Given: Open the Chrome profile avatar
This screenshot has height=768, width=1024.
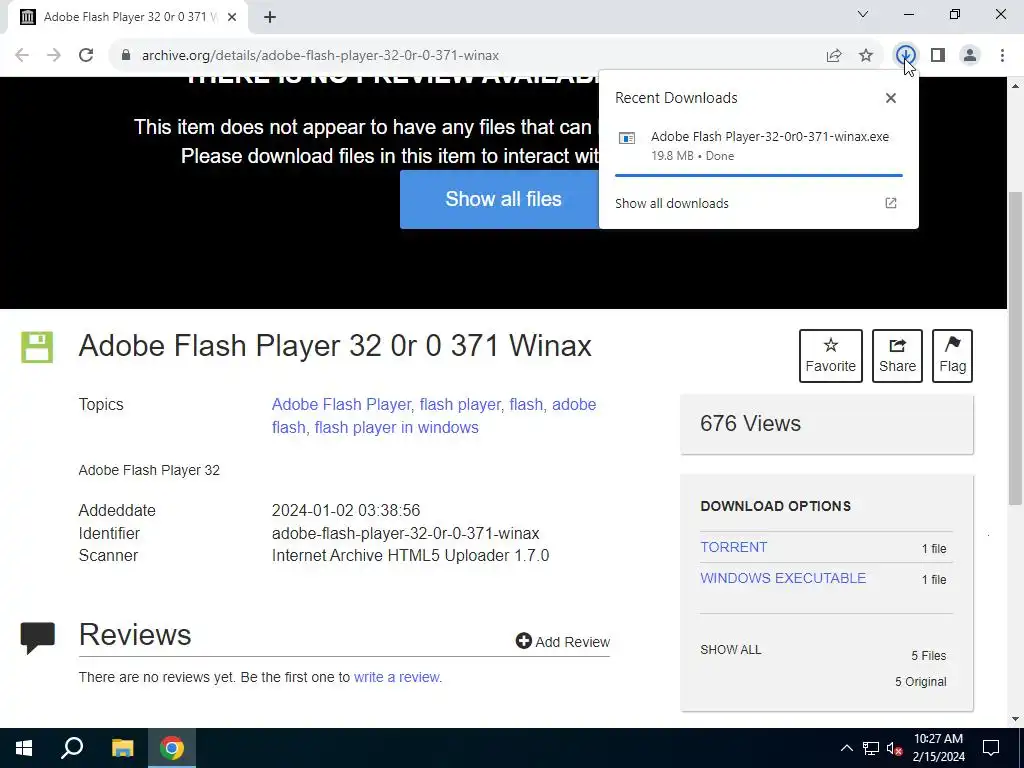Looking at the screenshot, I should [x=970, y=56].
